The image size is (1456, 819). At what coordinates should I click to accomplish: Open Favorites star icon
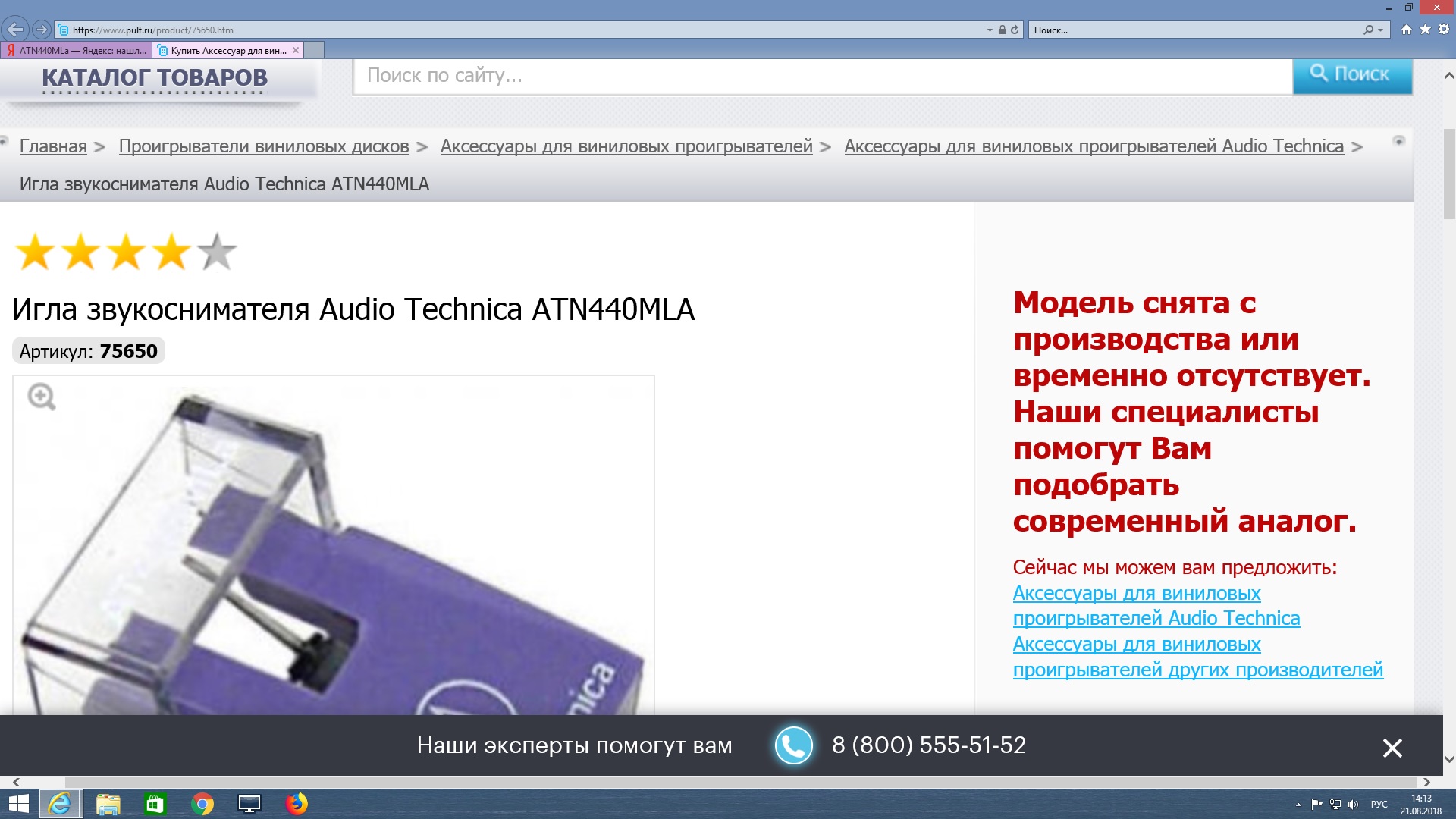point(1425,30)
